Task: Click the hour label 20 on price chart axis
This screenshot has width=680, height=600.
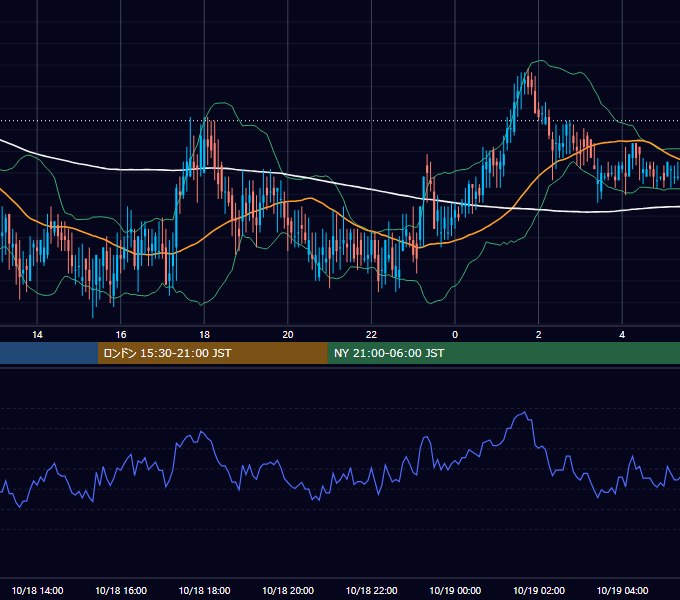Action: pos(288,335)
